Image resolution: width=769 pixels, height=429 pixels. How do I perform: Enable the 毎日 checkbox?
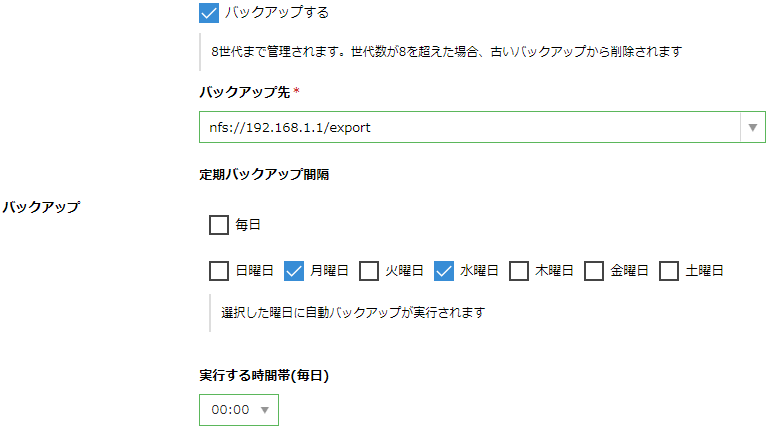pos(219,225)
